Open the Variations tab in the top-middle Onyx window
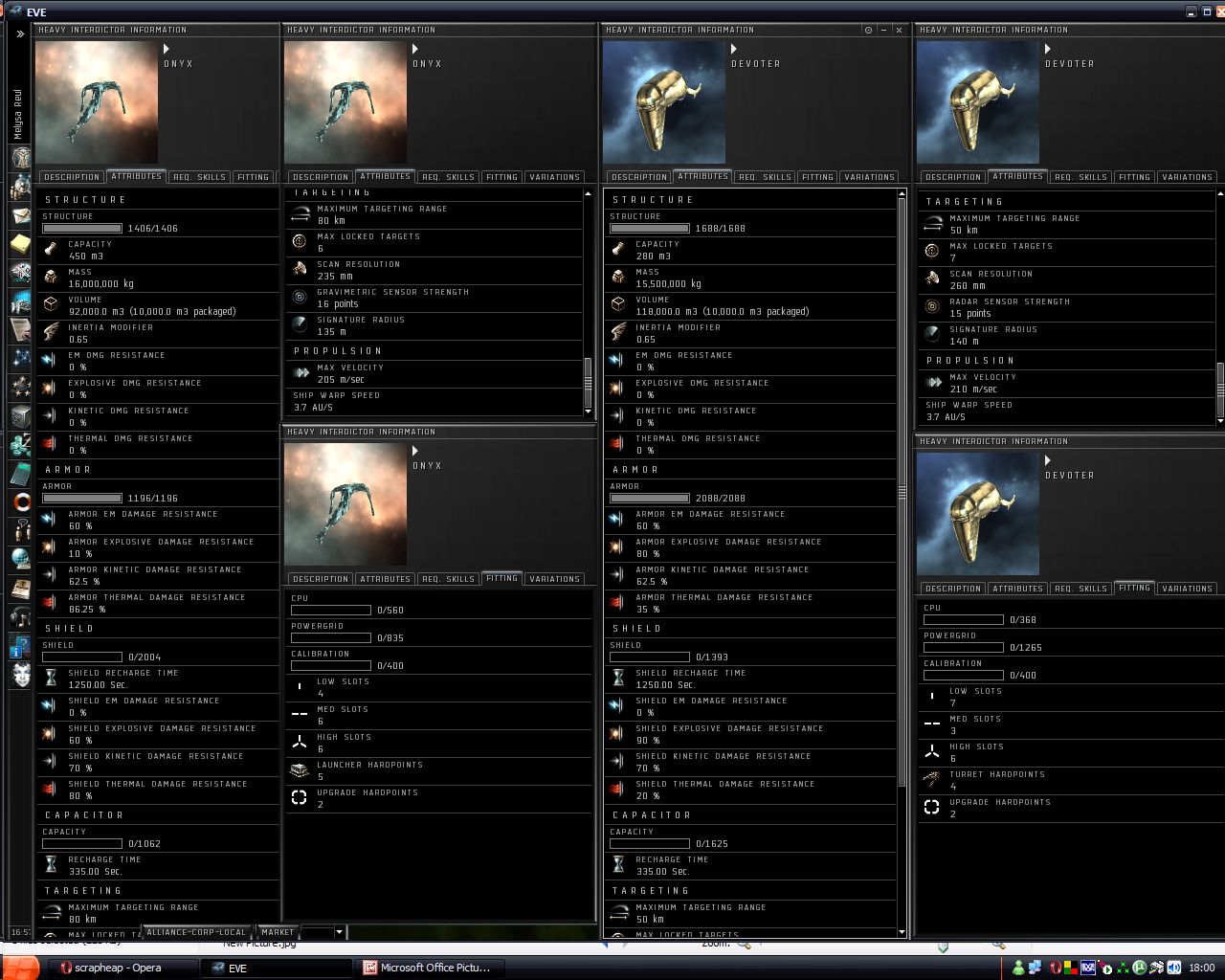Image resolution: width=1225 pixels, height=980 pixels. (555, 177)
